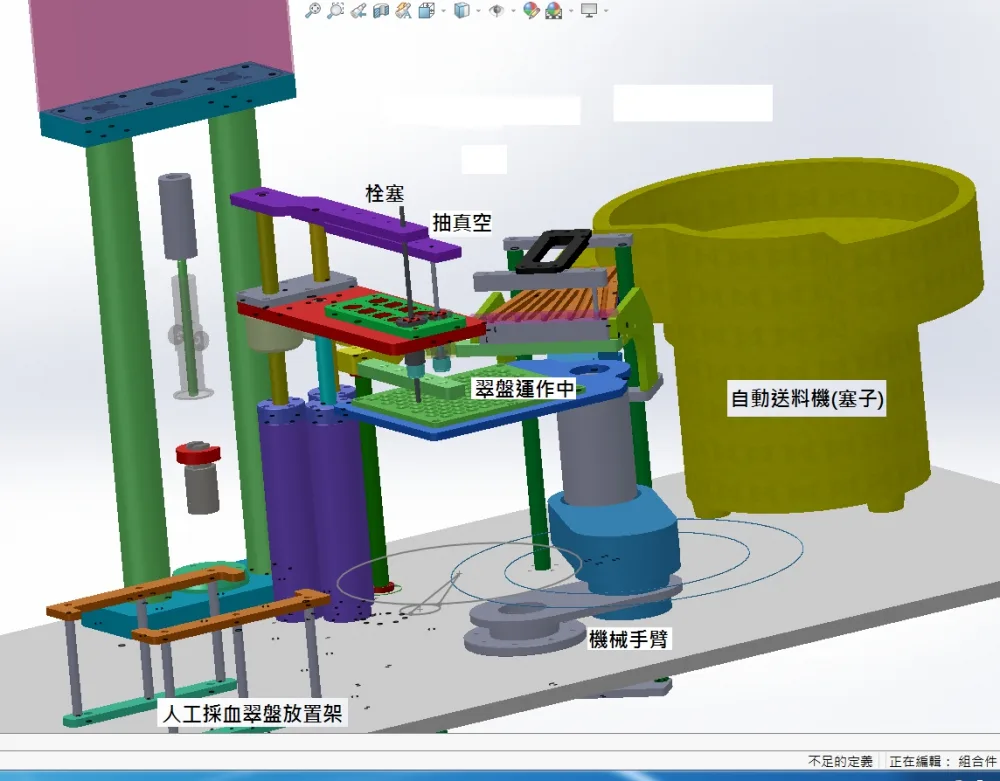Open the Dynamic Annotation Views tool
Screen dimensions: 1000x781
403,10
